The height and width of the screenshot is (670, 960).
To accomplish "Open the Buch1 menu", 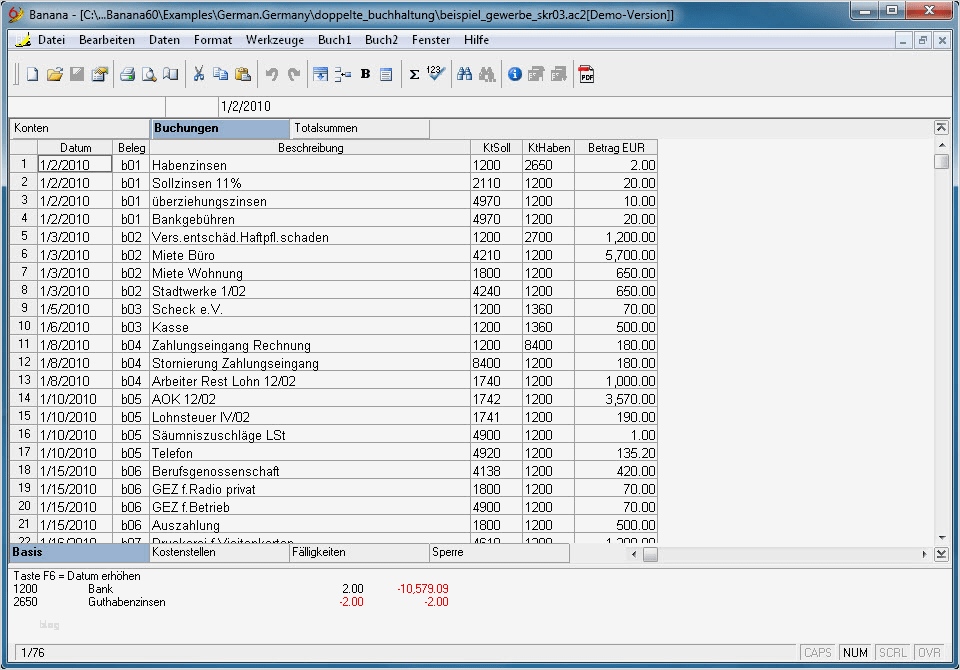I will 334,40.
